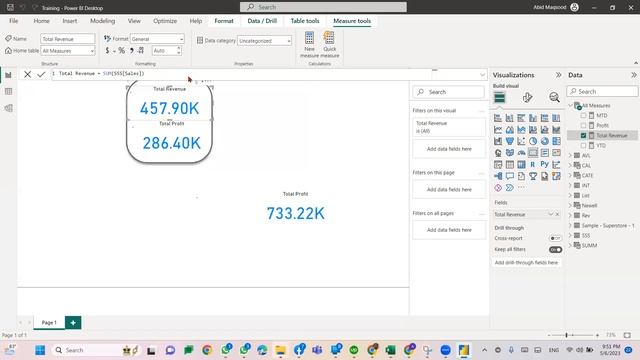640x360 pixels.
Task: Expand the CAL table
Action: pos(571,165)
